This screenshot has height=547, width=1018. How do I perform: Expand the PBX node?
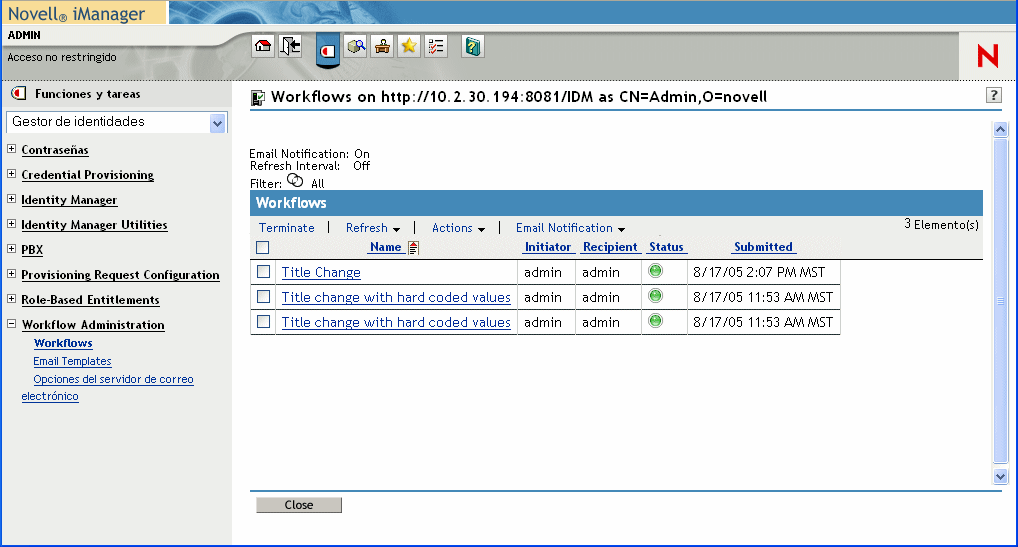pyautogui.click(x=11, y=249)
